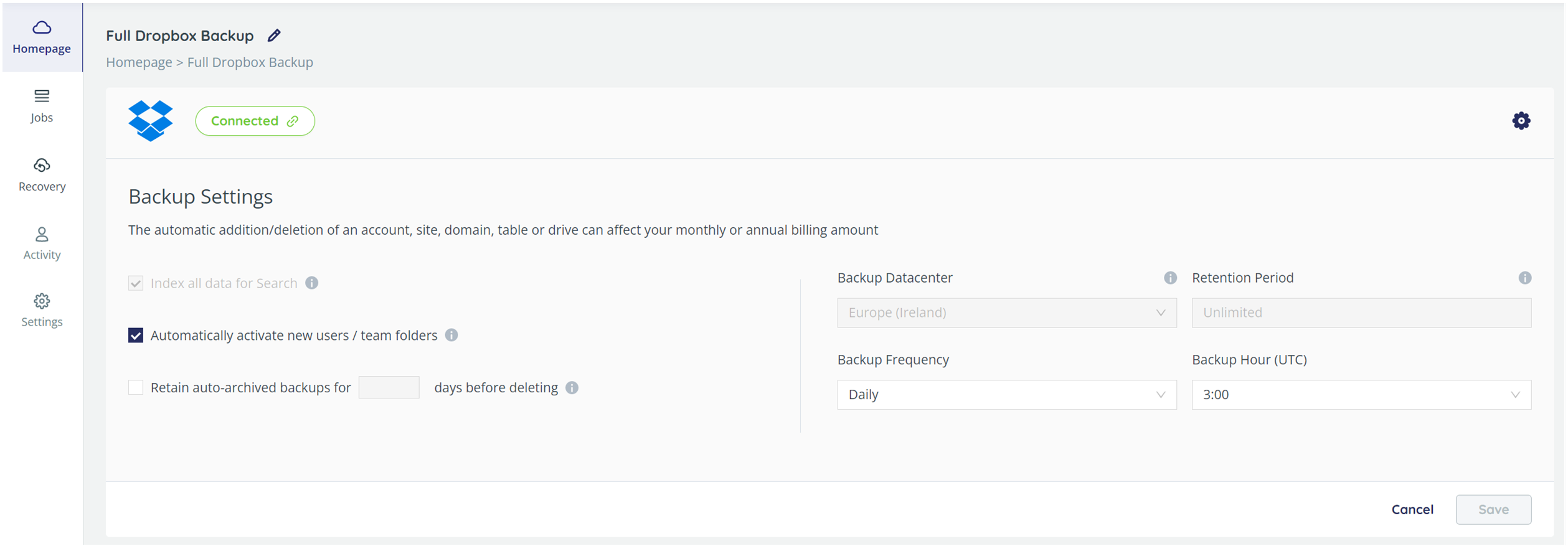Show info for Index all data for Search
The height and width of the screenshot is (546, 1568).
point(312,283)
